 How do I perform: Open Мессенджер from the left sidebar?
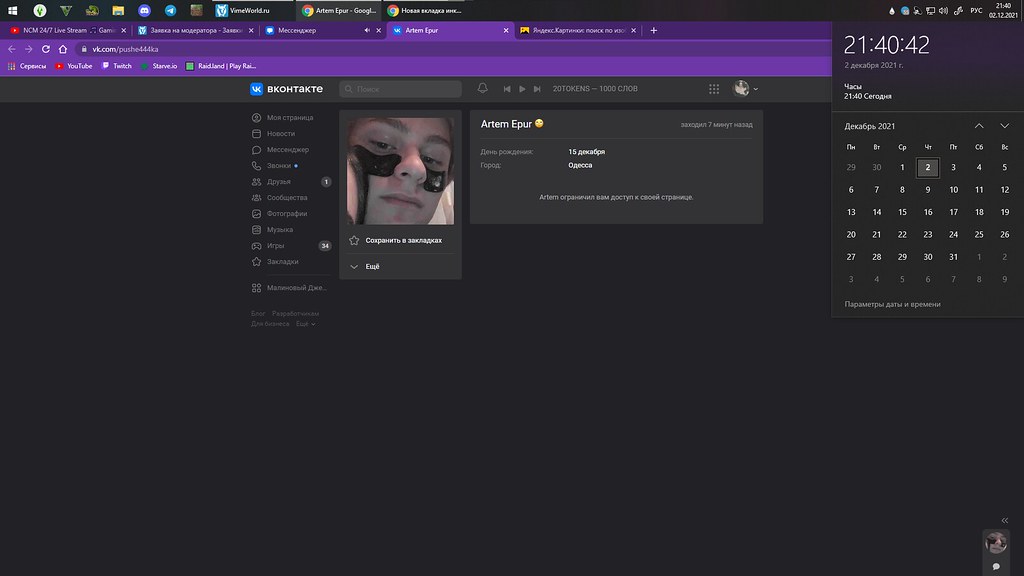289,150
